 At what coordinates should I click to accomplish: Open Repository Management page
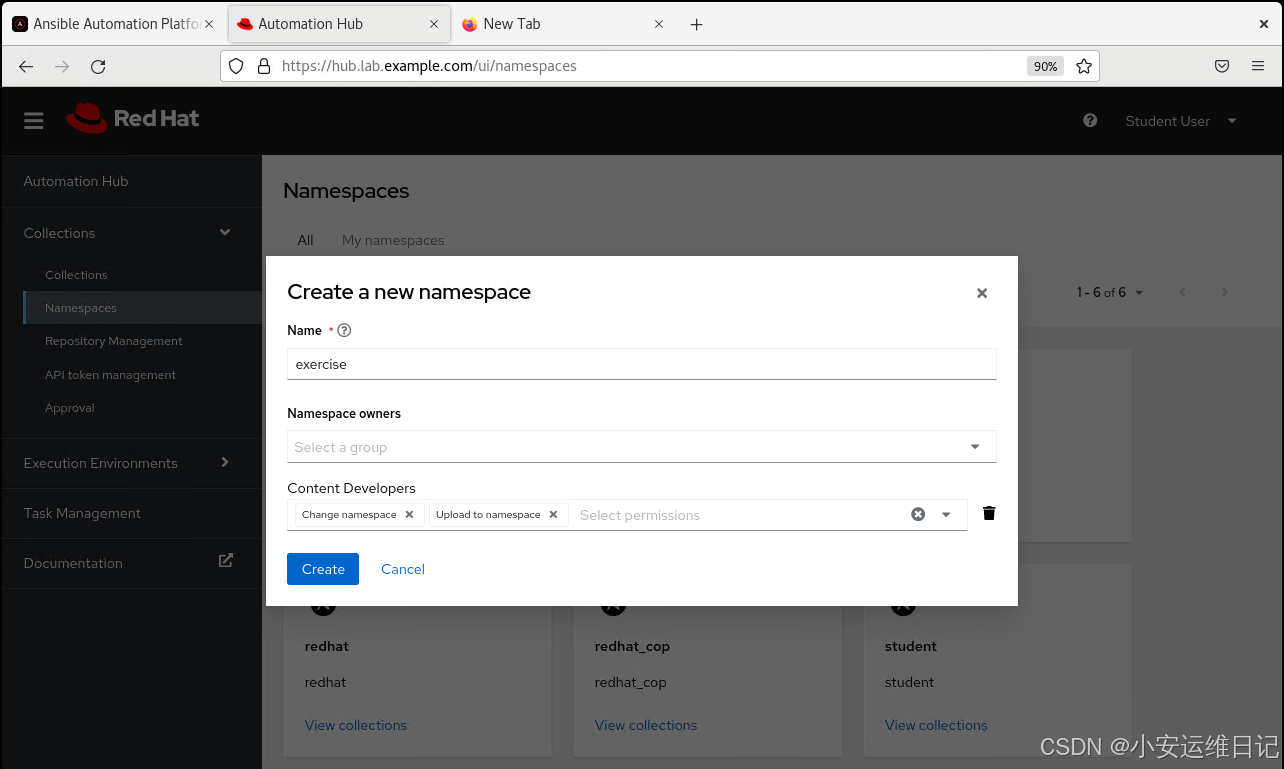point(114,341)
